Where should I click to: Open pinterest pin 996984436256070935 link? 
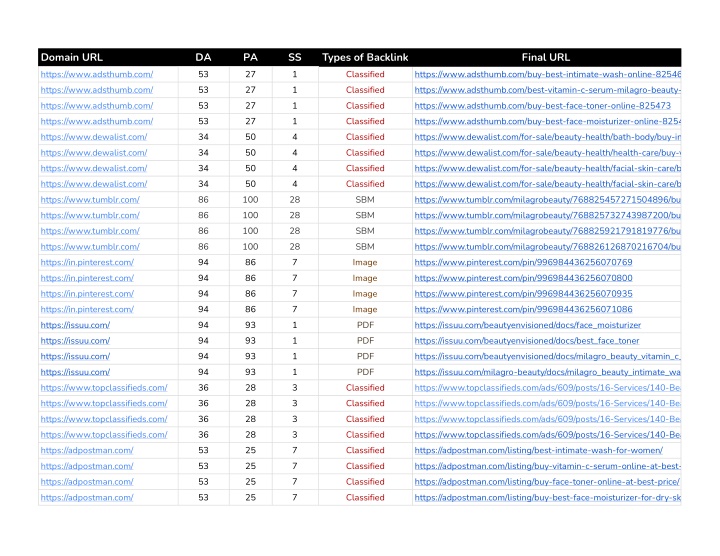coord(523,293)
